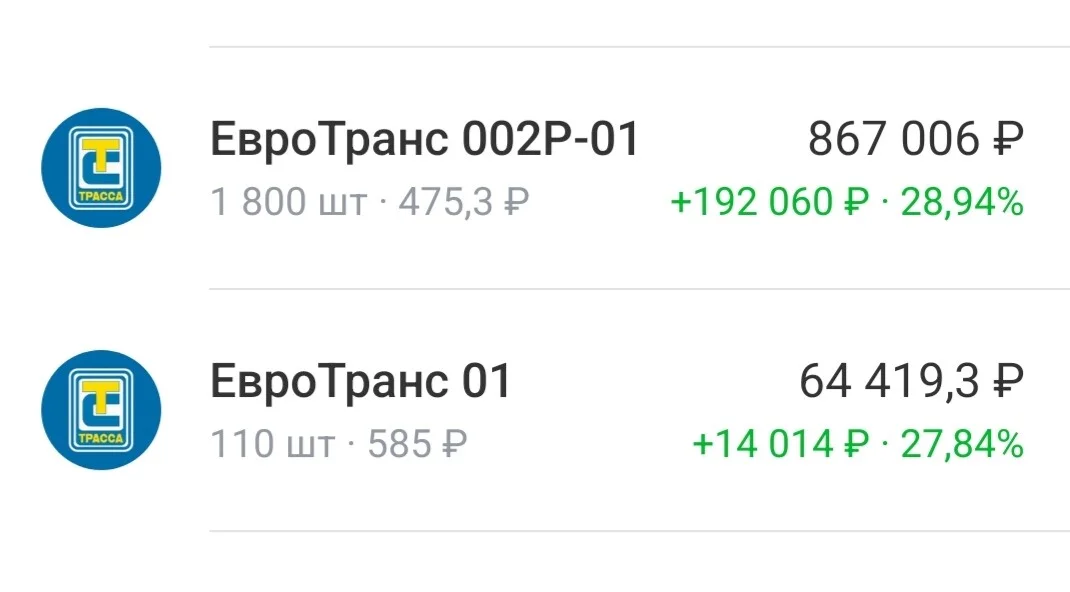The height and width of the screenshot is (592, 1070).
Task: Open the ЕвроТранс 002Р-01 bond logo icon
Action: pyautogui.click(x=101, y=168)
